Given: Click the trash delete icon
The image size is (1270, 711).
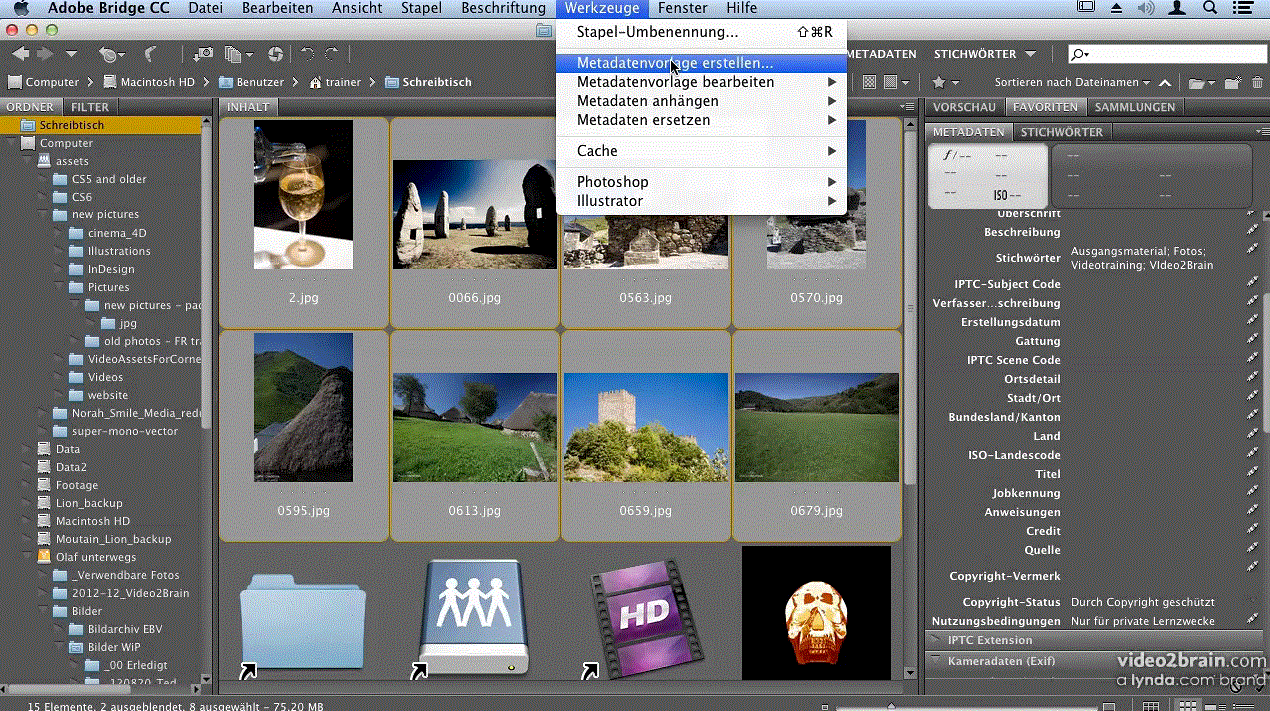Looking at the screenshot, I should pyautogui.click(x=1256, y=83).
